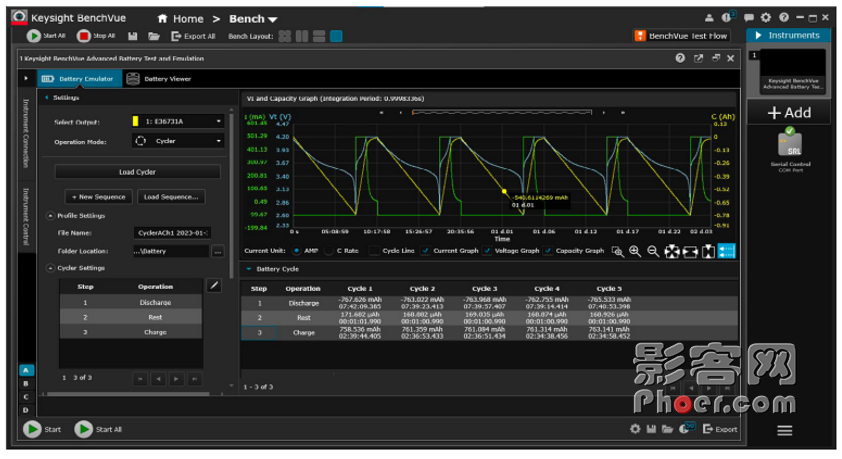The height and width of the screenshot is (459, 842).
Task: Select channel A toggle in left sidebar
Action: [26, 370]
